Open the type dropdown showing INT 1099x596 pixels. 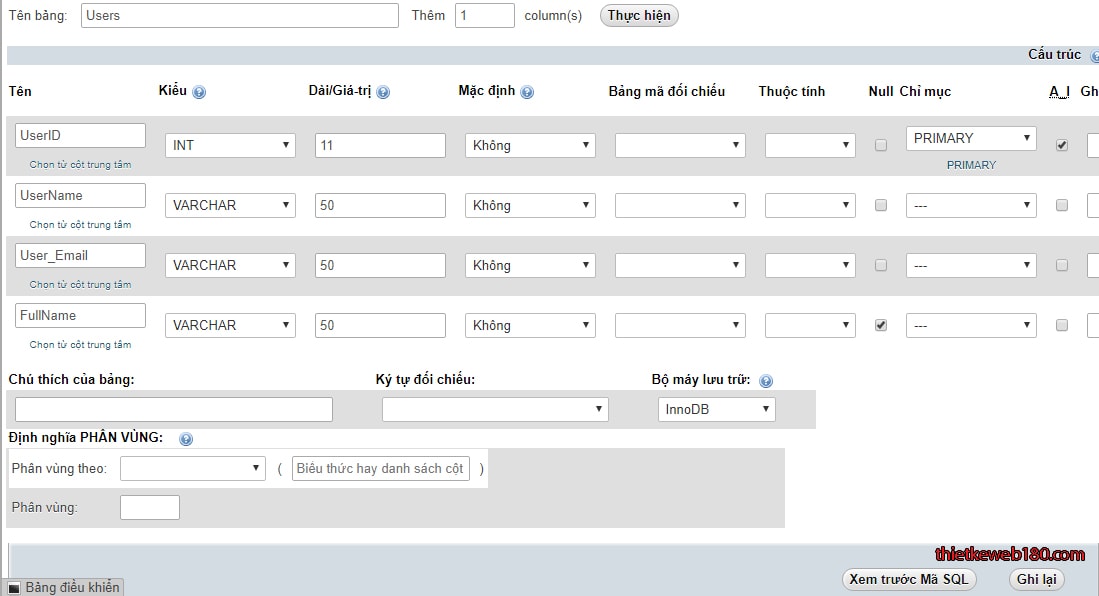click(230, 145)
